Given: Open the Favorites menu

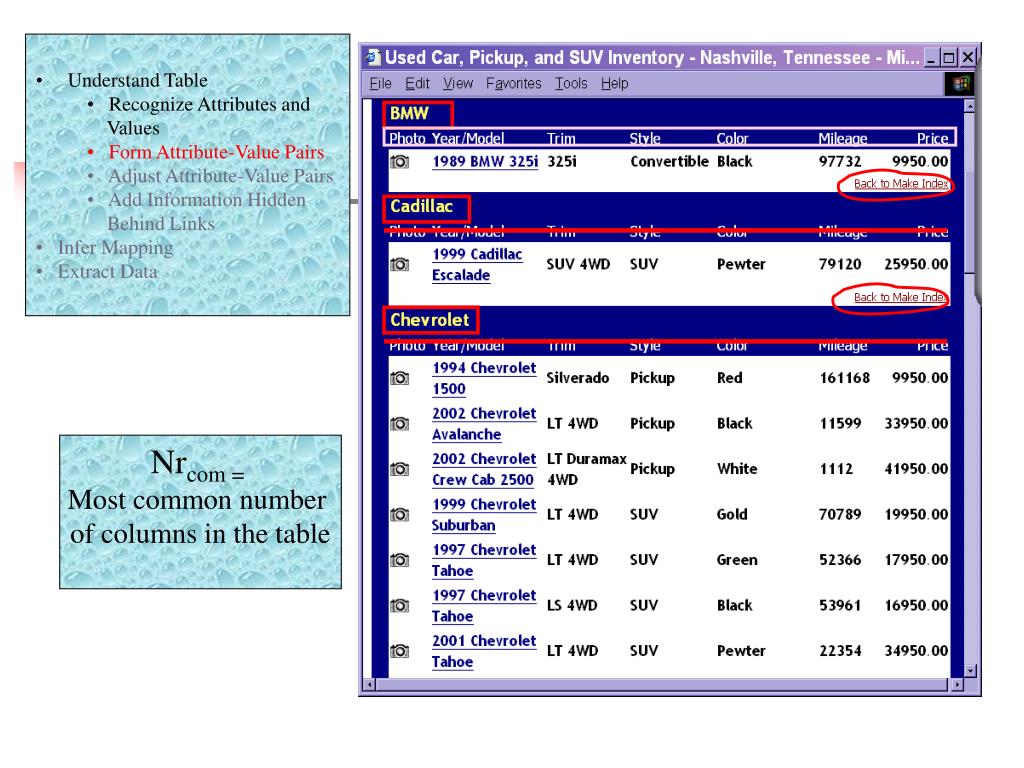Looking at the screenshot, I should (x=513, y=84).
